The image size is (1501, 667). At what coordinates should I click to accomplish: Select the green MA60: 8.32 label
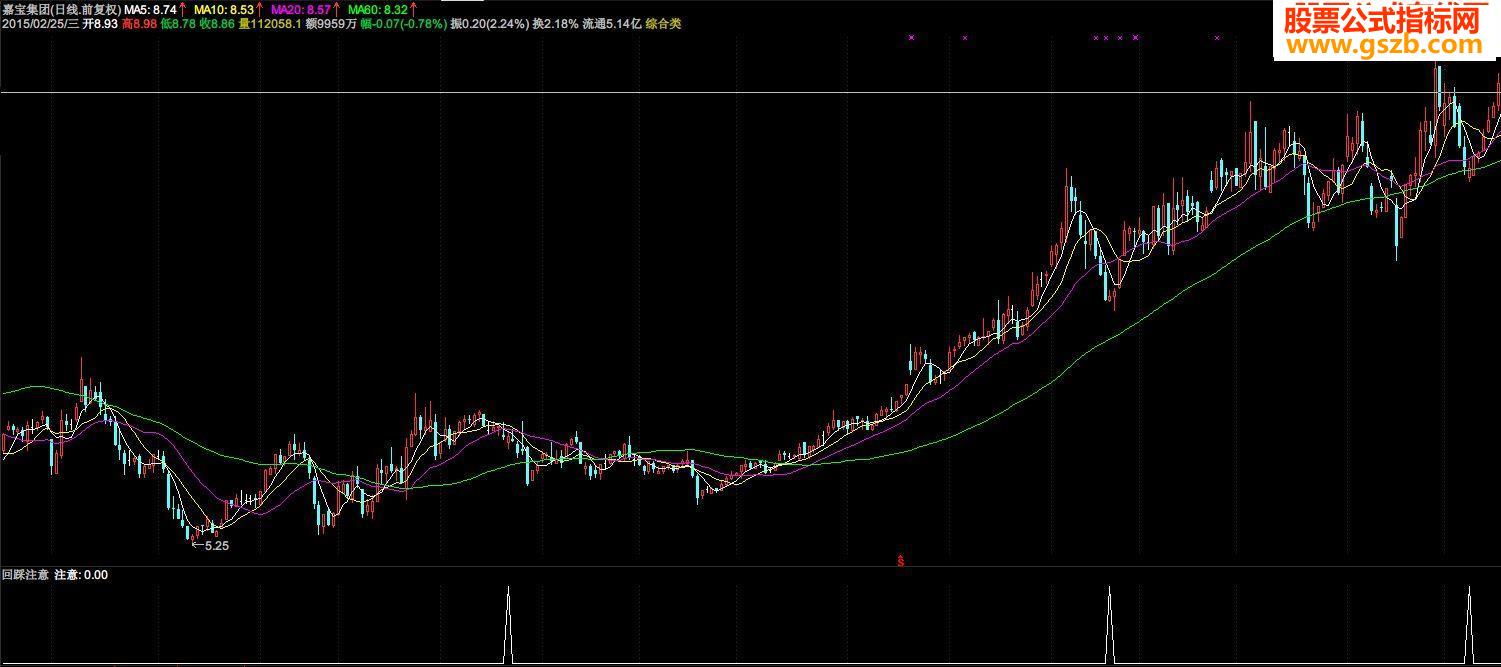click(378, 8)
